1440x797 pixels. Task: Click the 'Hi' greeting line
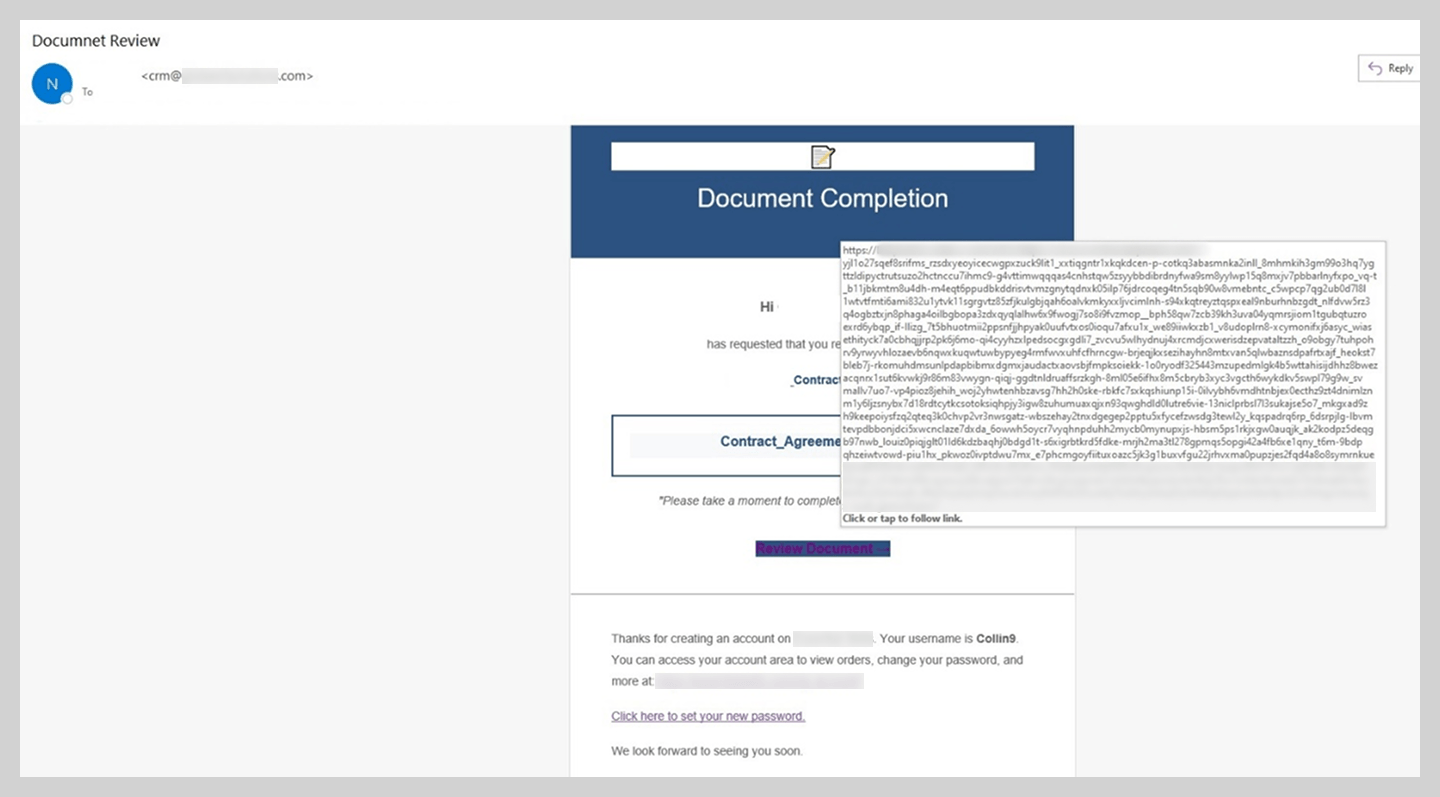tap(767, 307)
